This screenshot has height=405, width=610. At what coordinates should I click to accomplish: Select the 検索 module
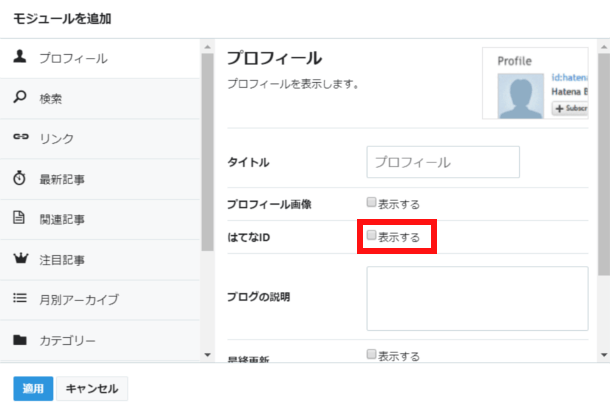(100, 98)
